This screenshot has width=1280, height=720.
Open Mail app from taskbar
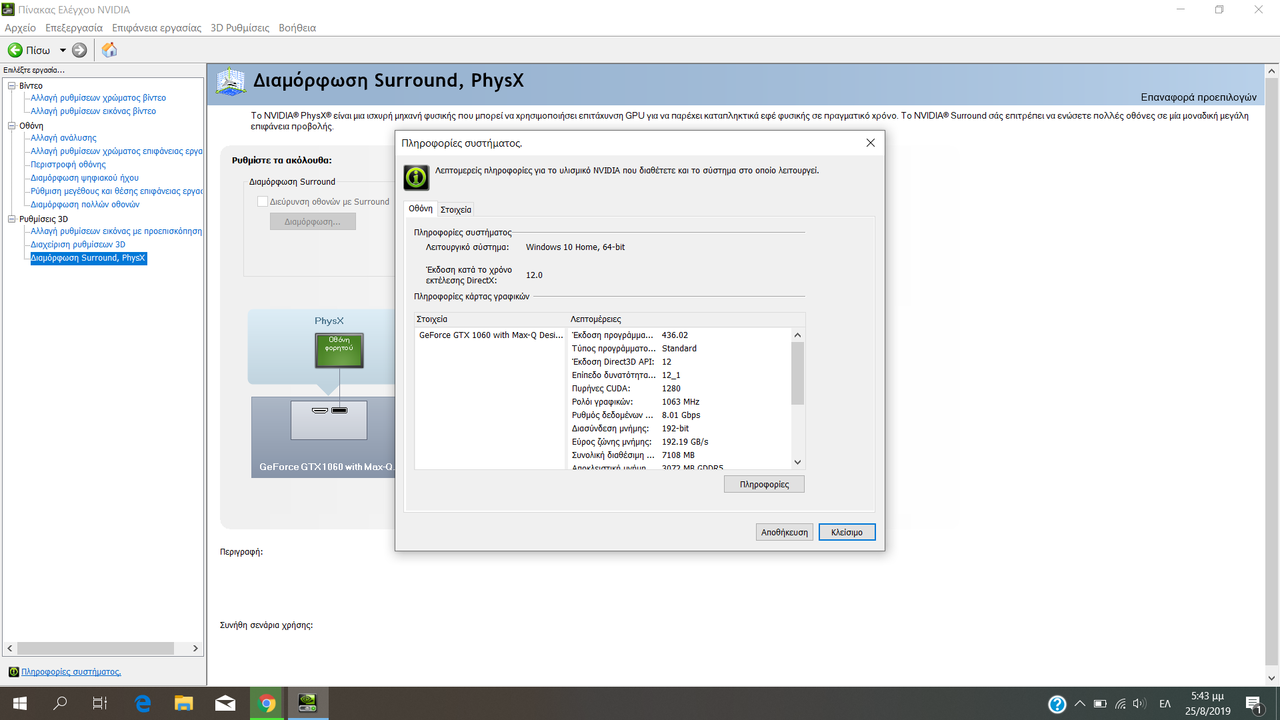pyautogui.click(x=225, y=704)
